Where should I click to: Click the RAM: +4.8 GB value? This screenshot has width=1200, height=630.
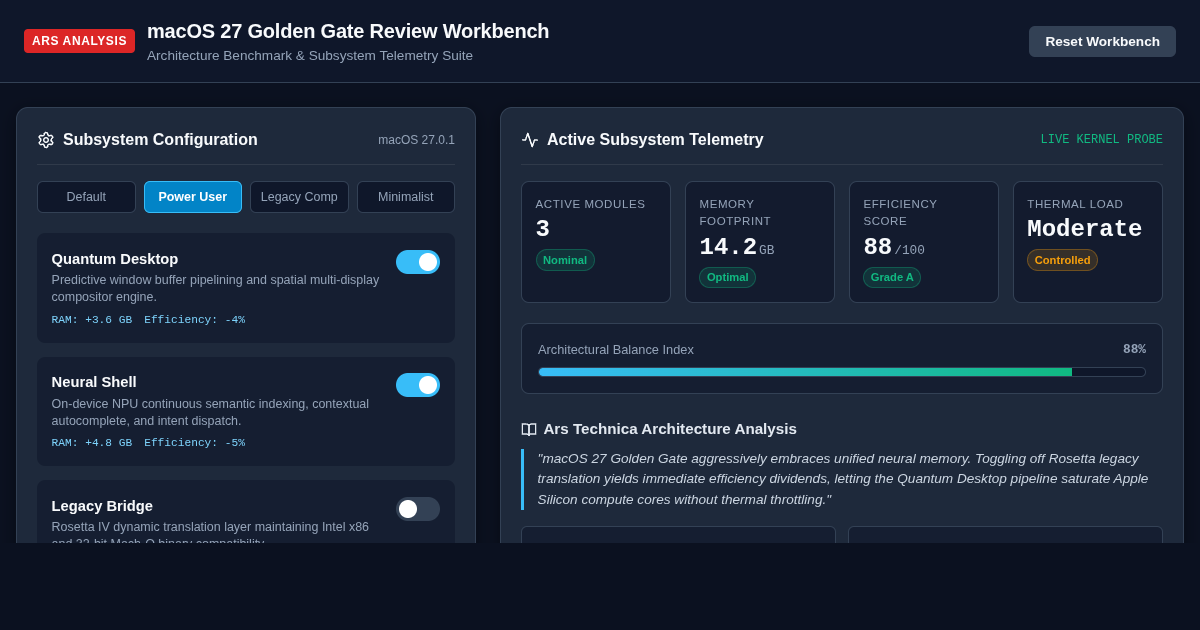92,443
